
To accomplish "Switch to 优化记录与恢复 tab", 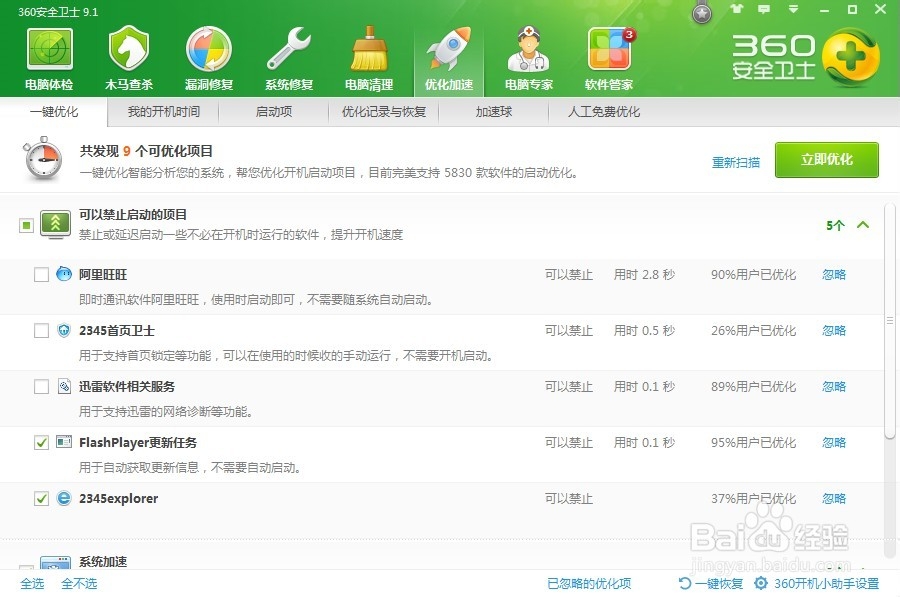I will pos(384,111).
